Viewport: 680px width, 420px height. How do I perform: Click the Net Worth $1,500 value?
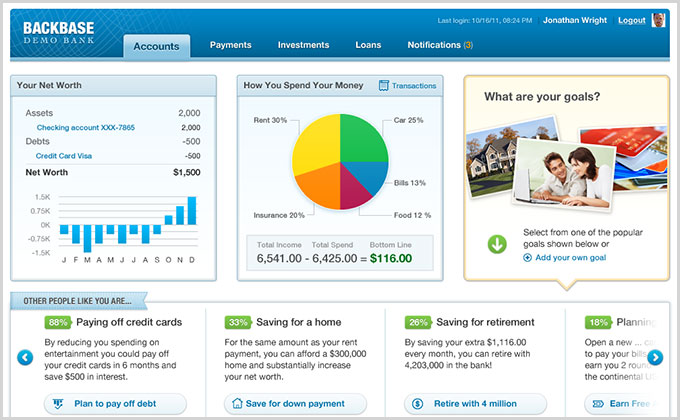click(186, 172)
